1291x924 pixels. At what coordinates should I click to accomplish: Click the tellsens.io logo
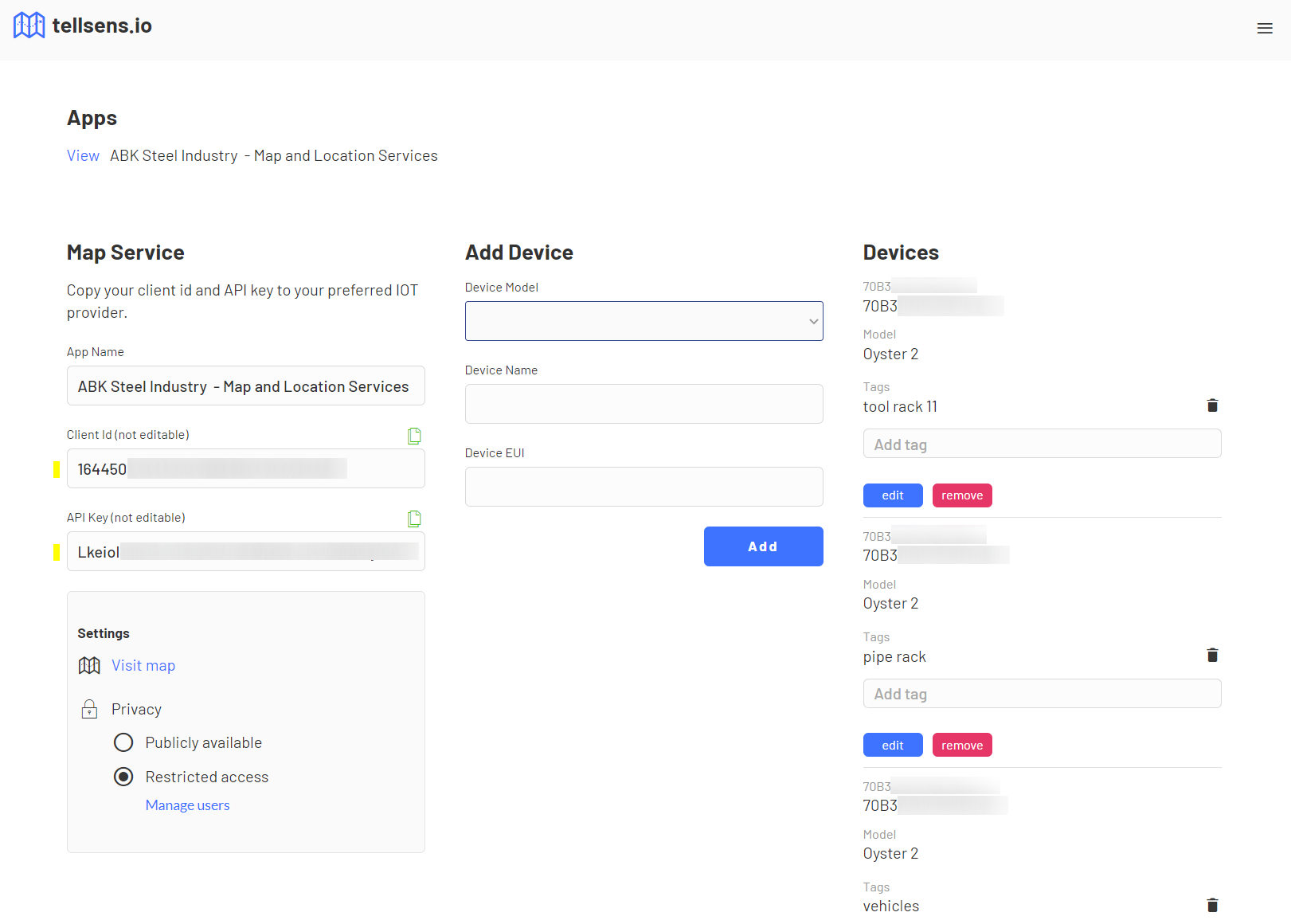82,25
